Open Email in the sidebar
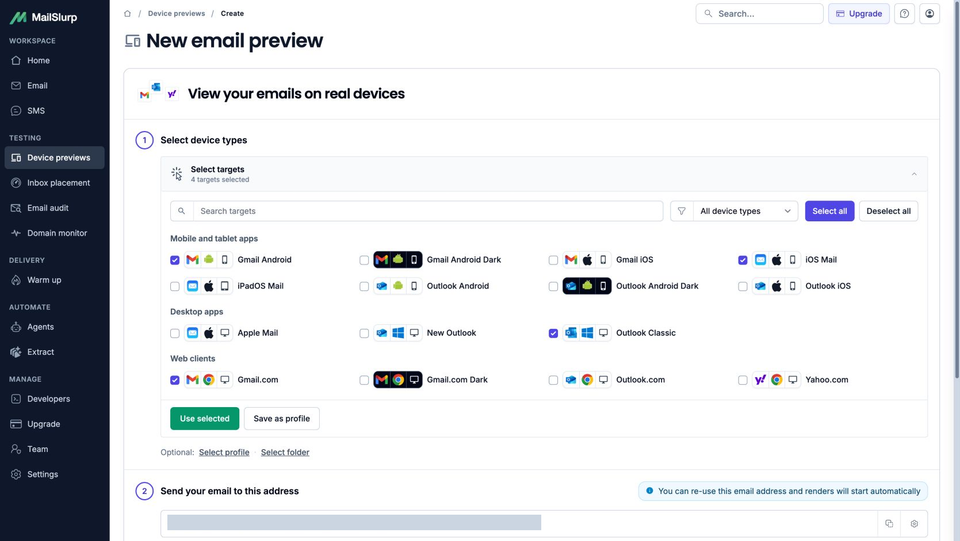Image resolution: width=960 pixels, height=541 pixels. (54, 86)
